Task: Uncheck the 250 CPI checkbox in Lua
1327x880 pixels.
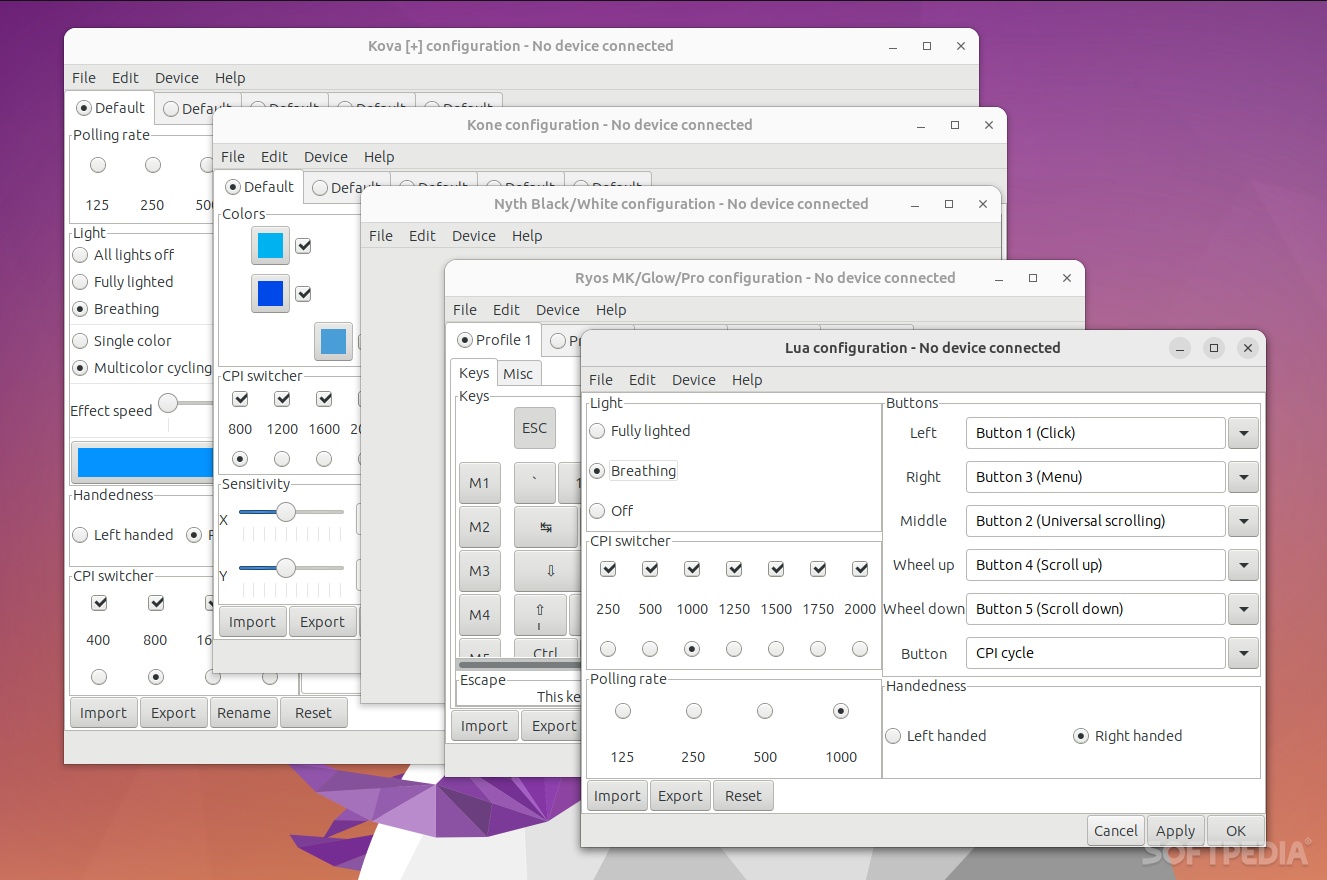Action: point(608,569)
